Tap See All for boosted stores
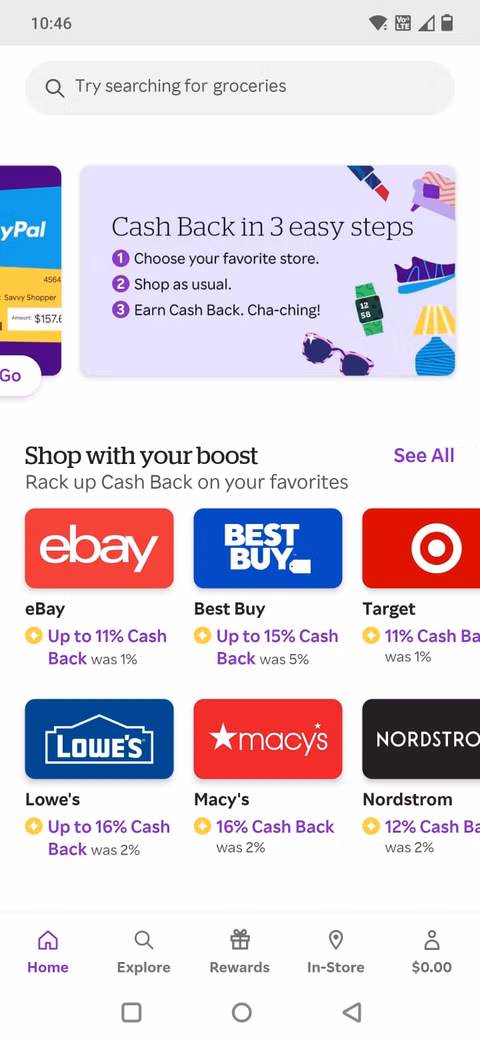 click(424, 456)
